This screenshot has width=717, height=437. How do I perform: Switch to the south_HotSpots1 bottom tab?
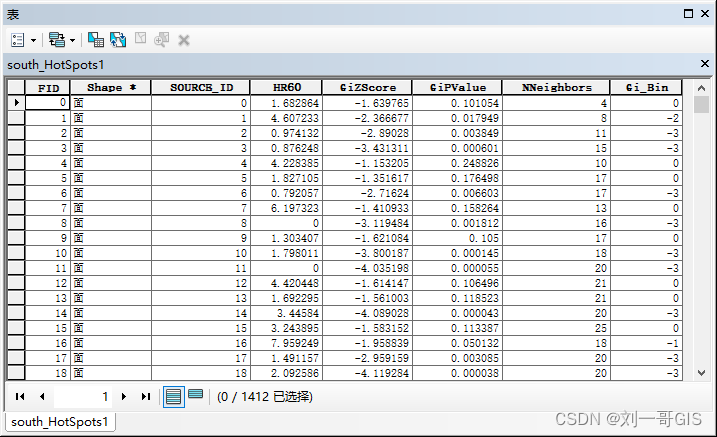(x=60, y=421)
